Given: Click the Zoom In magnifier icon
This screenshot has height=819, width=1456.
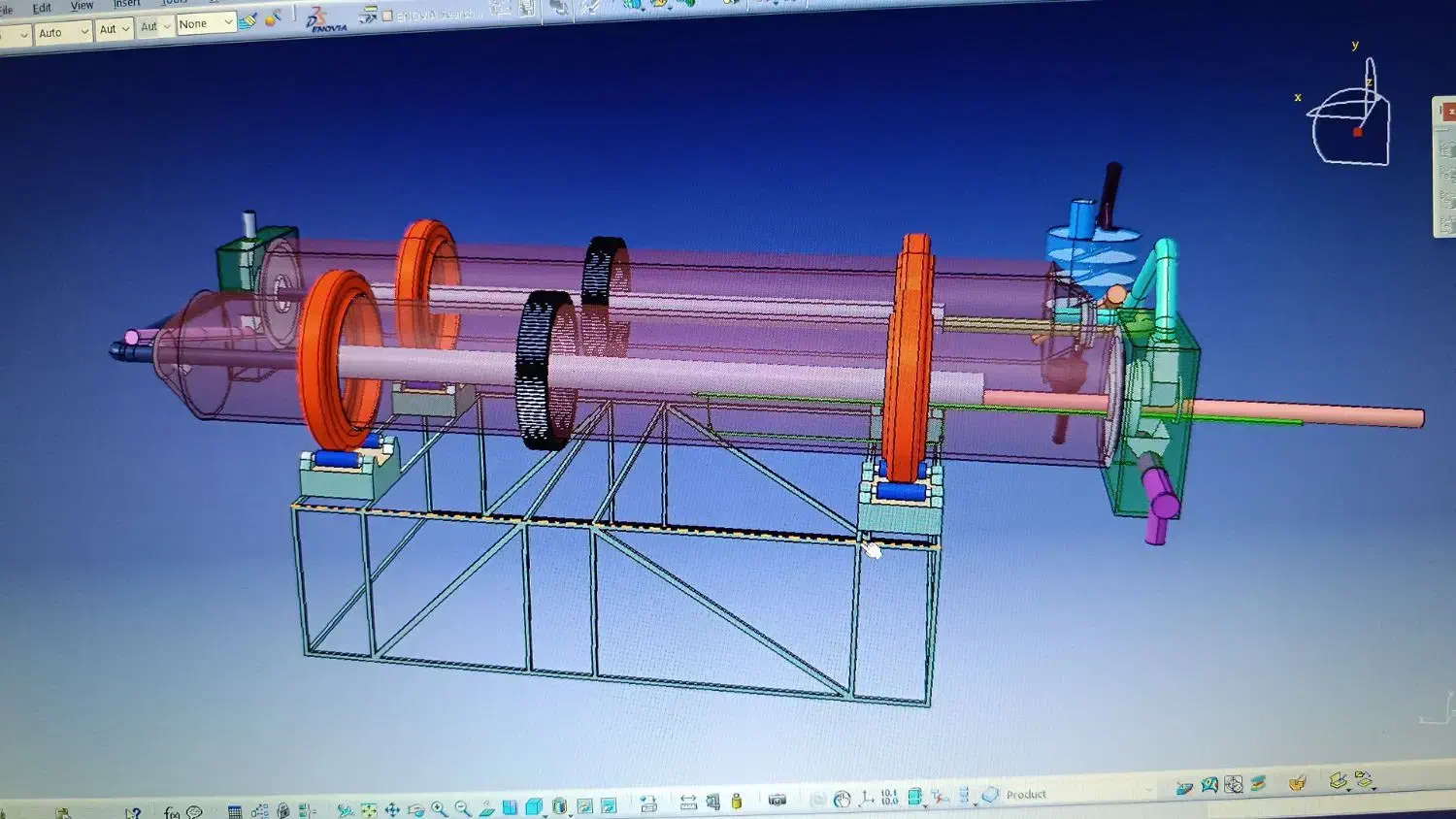Looking at the screenshot, I should [x=439, y=809].
